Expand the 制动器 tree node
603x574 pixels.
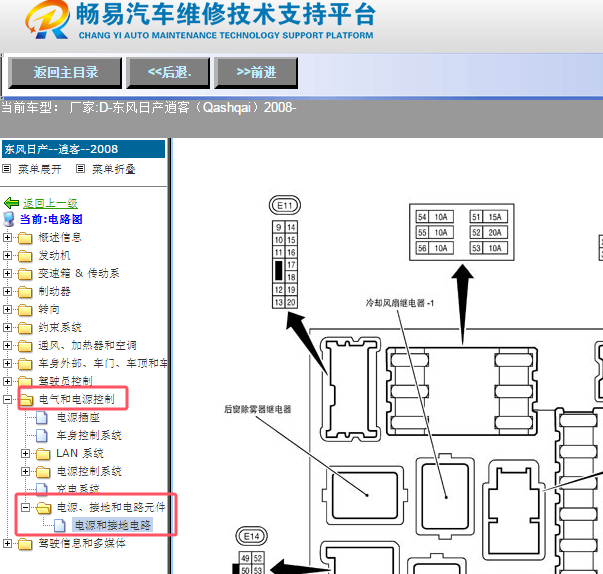(7, 291)
